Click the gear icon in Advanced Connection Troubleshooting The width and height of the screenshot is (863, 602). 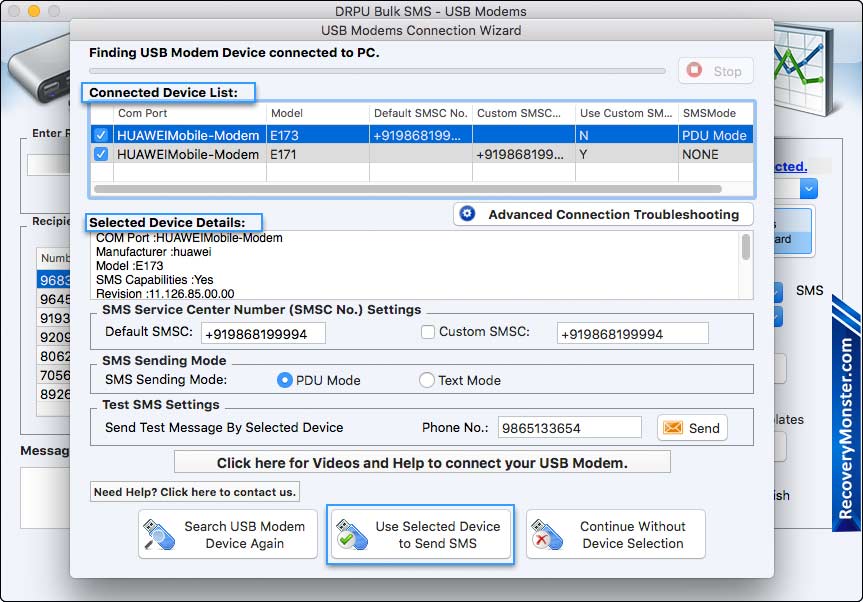[x=467, y=214]
